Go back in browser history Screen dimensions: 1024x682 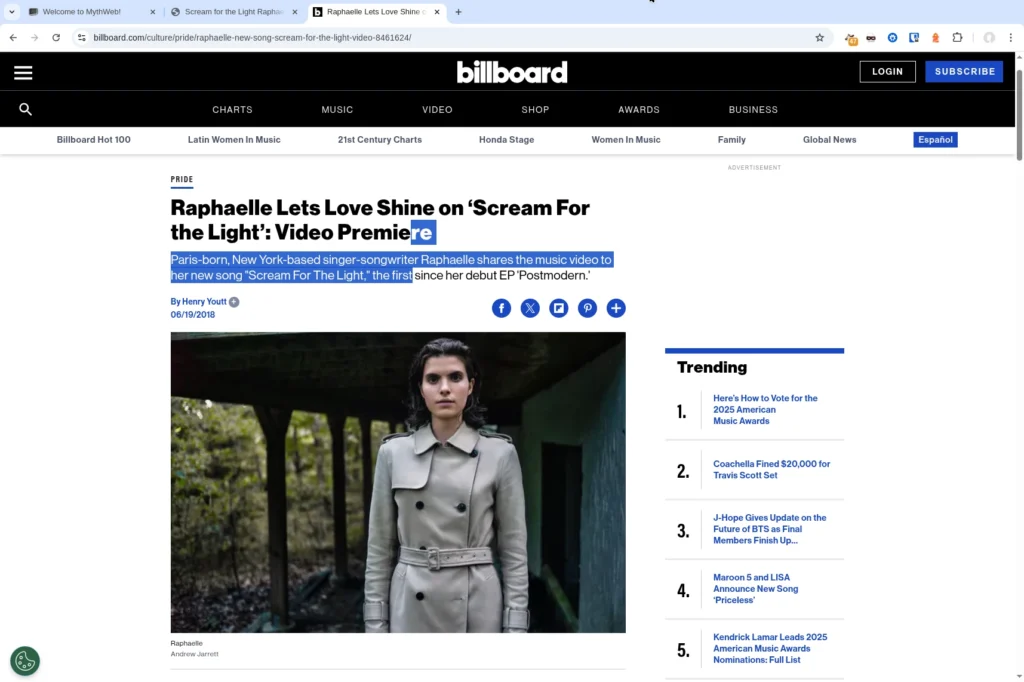click(13, 38)
